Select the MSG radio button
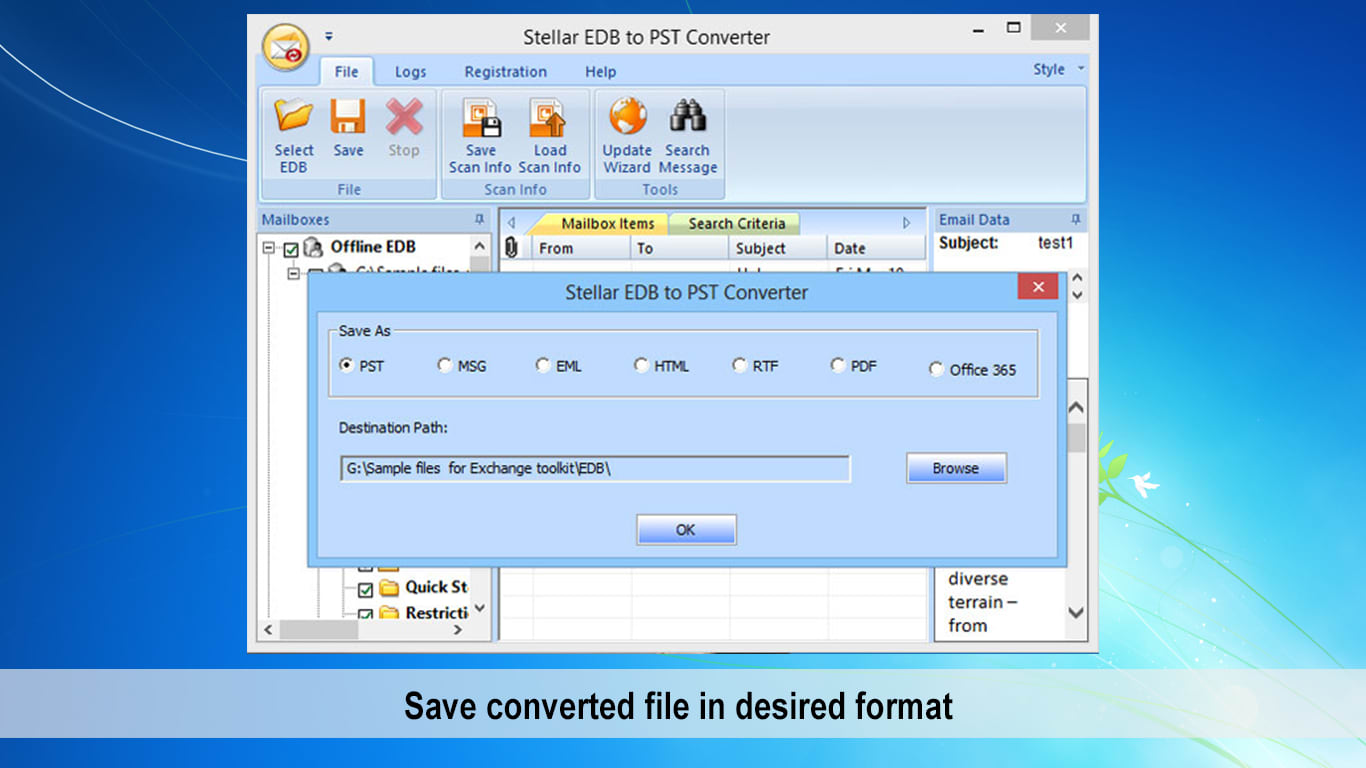 tap(445, 365)
